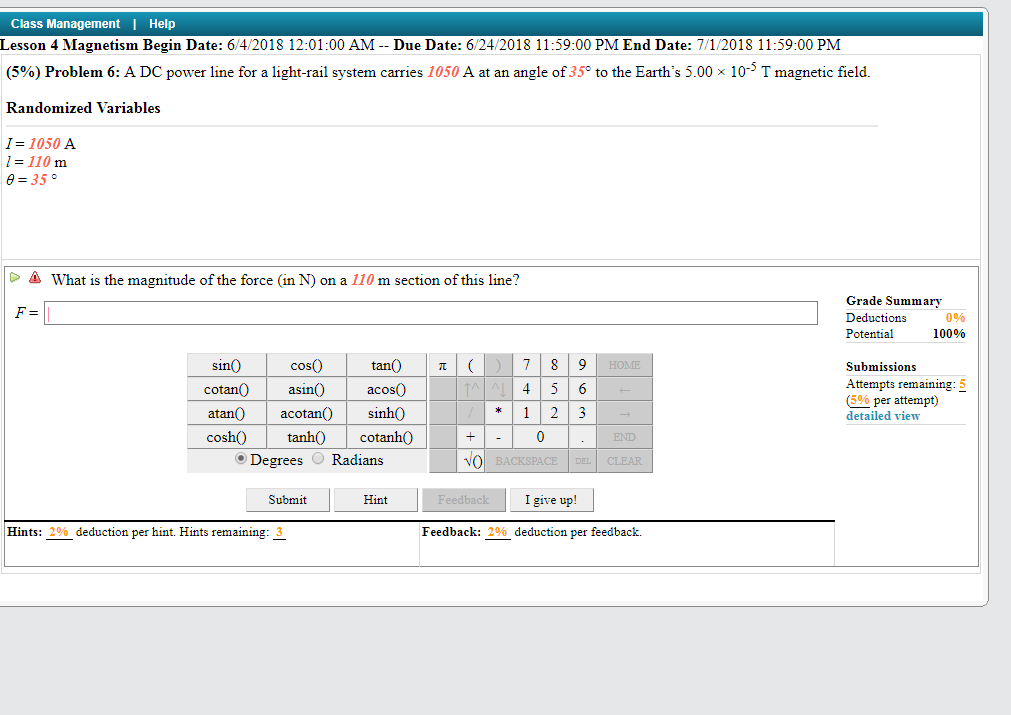The image size is (1011, 715).
Task: Click inside the F= answer field
Action: pos(430,312)
